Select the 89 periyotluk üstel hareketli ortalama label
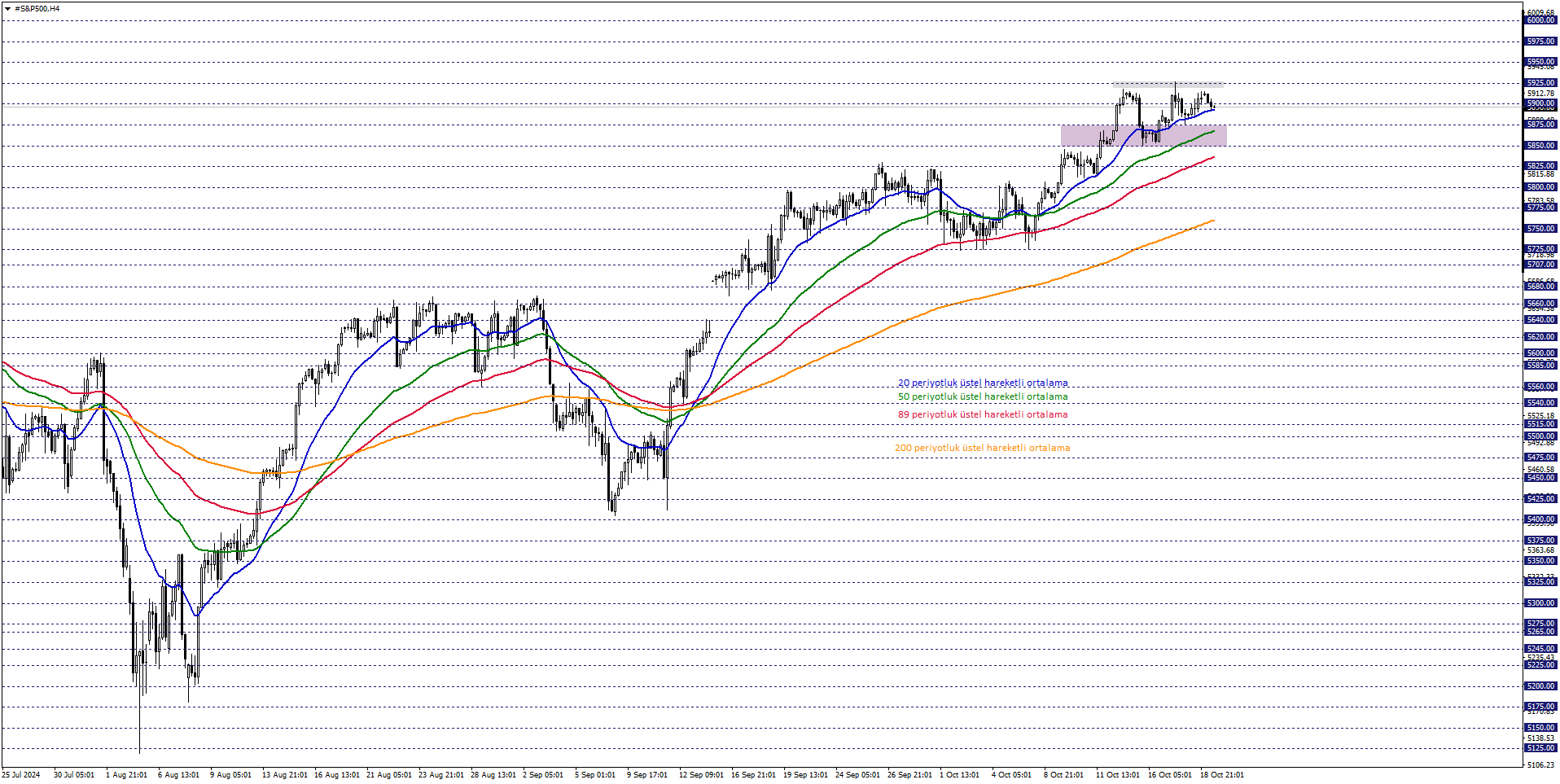 [x=983, y=414]
